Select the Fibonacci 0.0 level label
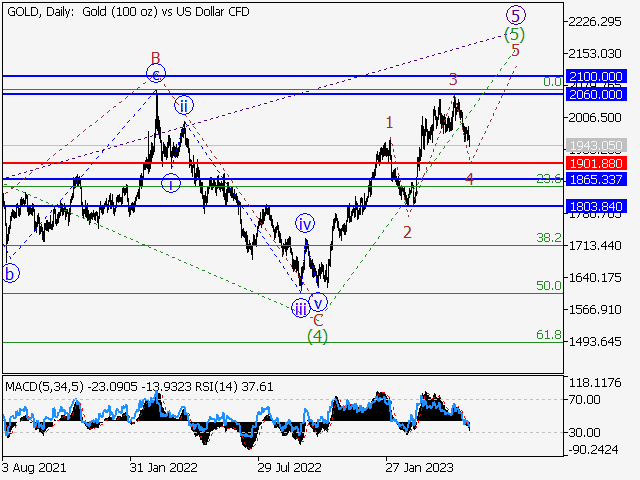This screenshot has width=640, height=480. click(552, 82)
